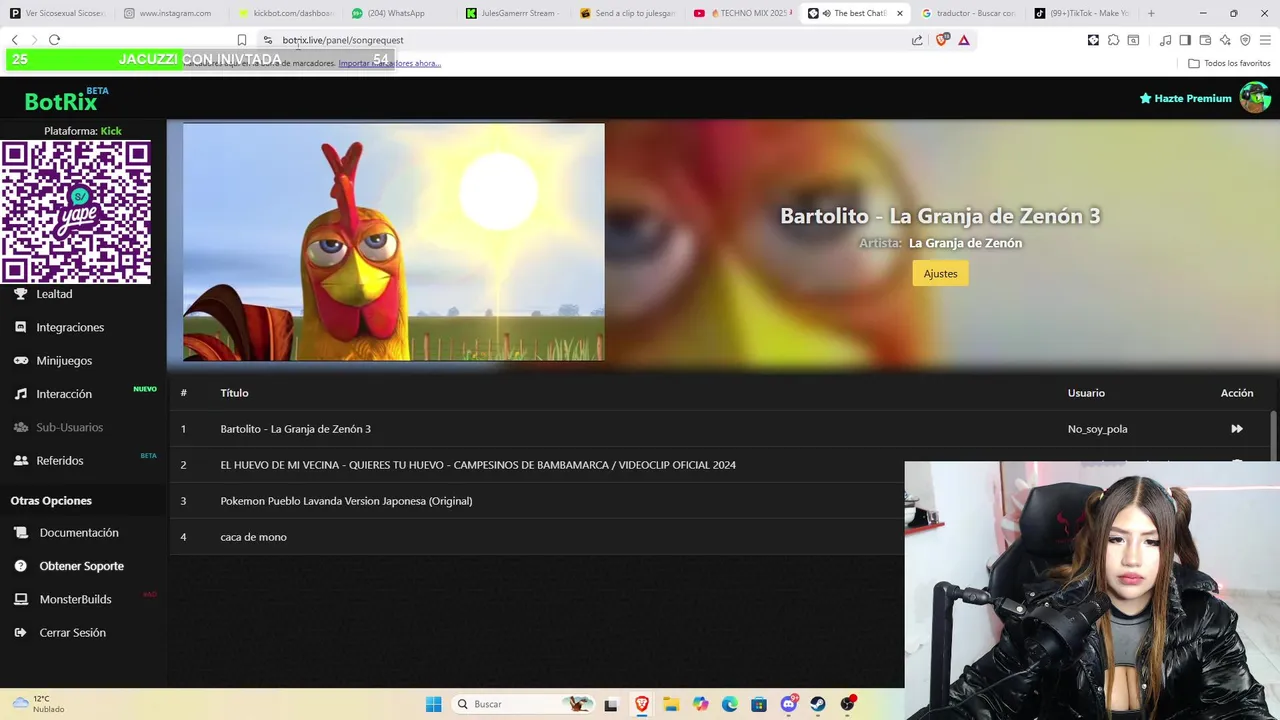Switch to the TECHNO MIX YouTube tab
The width and height of the screenshot is (1280, 720).
(x=742, y=13)
